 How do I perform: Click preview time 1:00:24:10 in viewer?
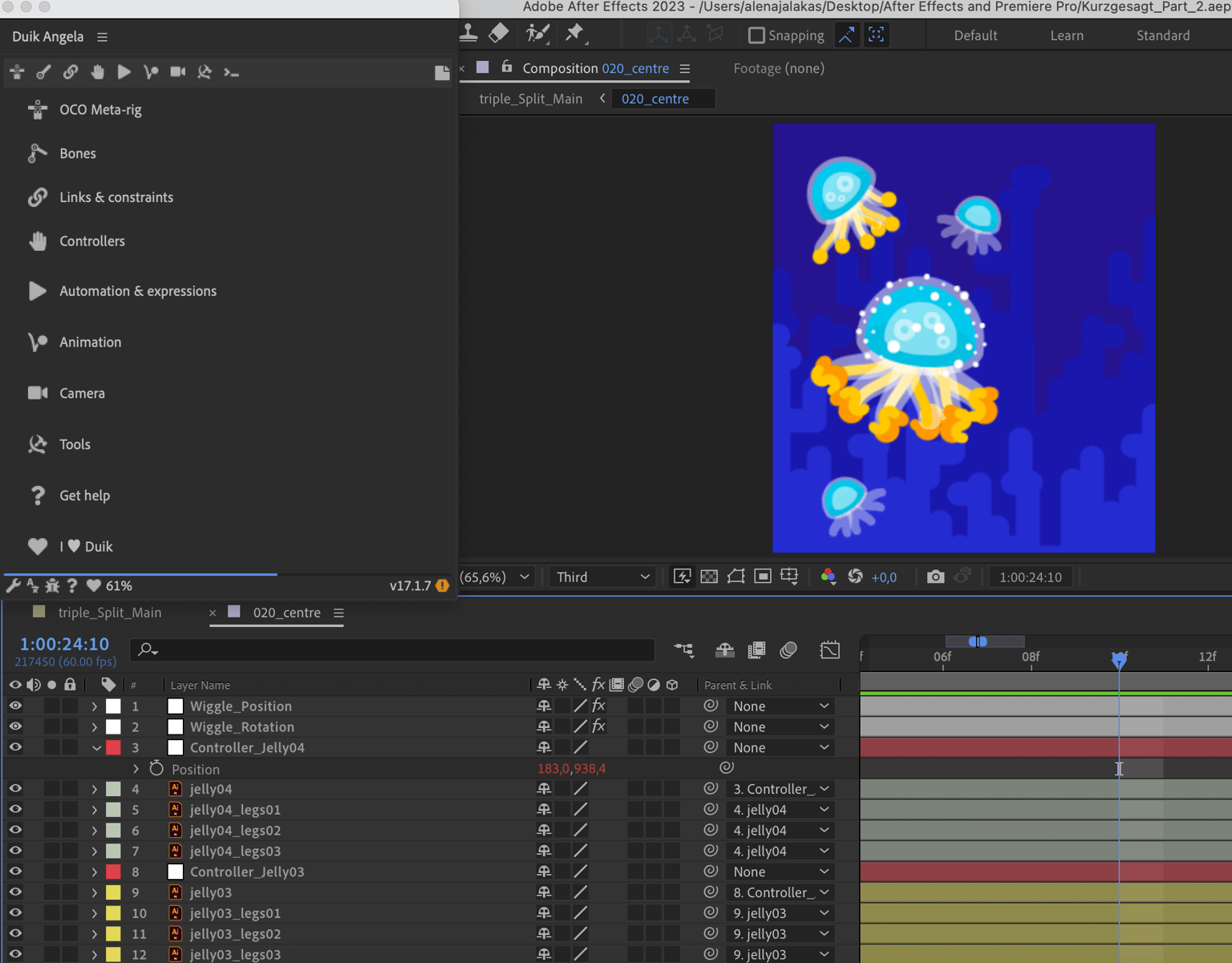1031,577
